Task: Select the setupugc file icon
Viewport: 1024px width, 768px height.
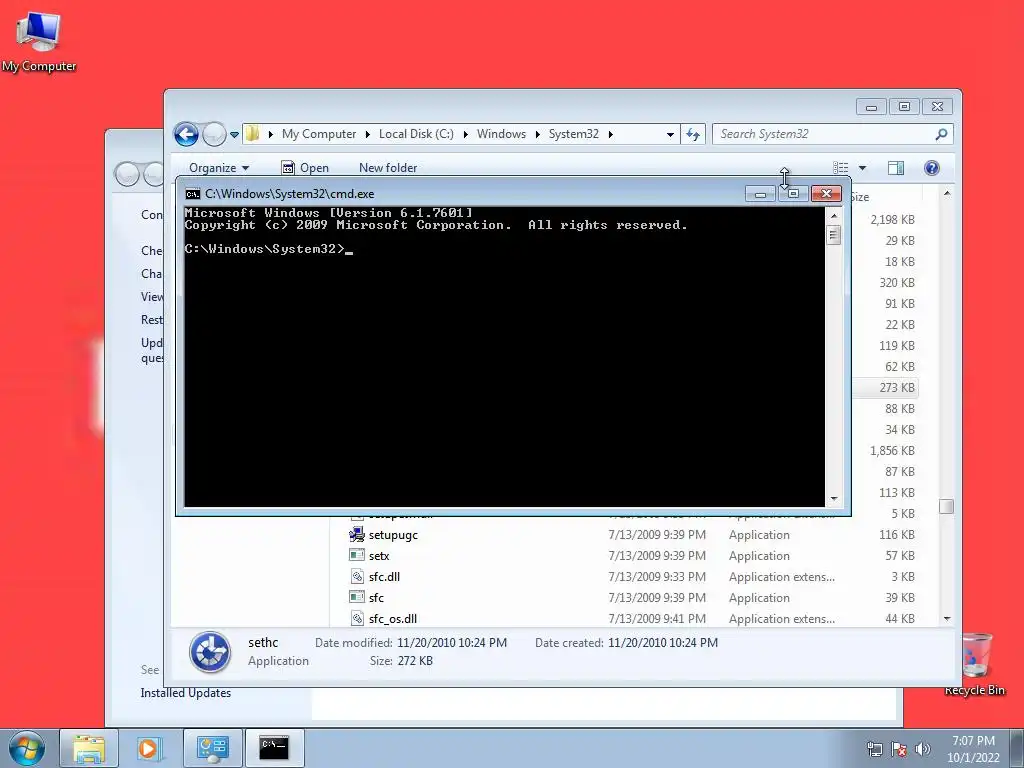Action: [x=357, y=534]
